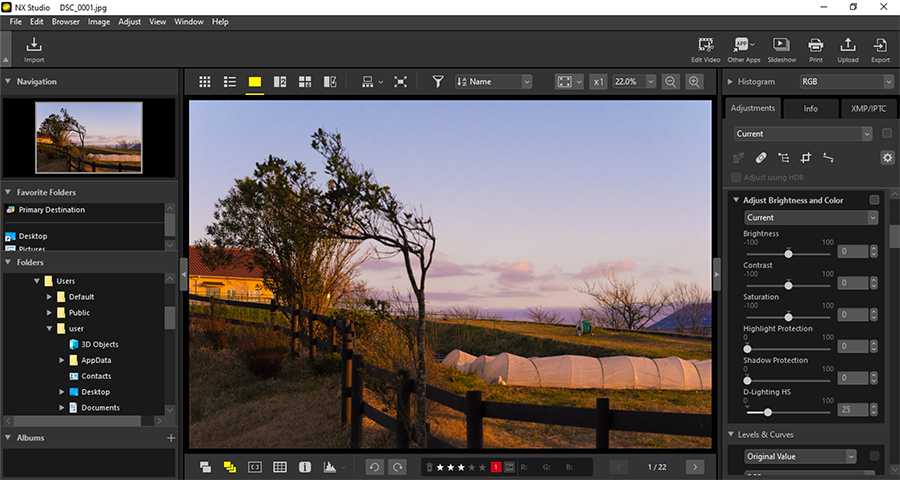900x480 pixels.
Task: Select the 3D Objects folder
Action: pos(99,344)
